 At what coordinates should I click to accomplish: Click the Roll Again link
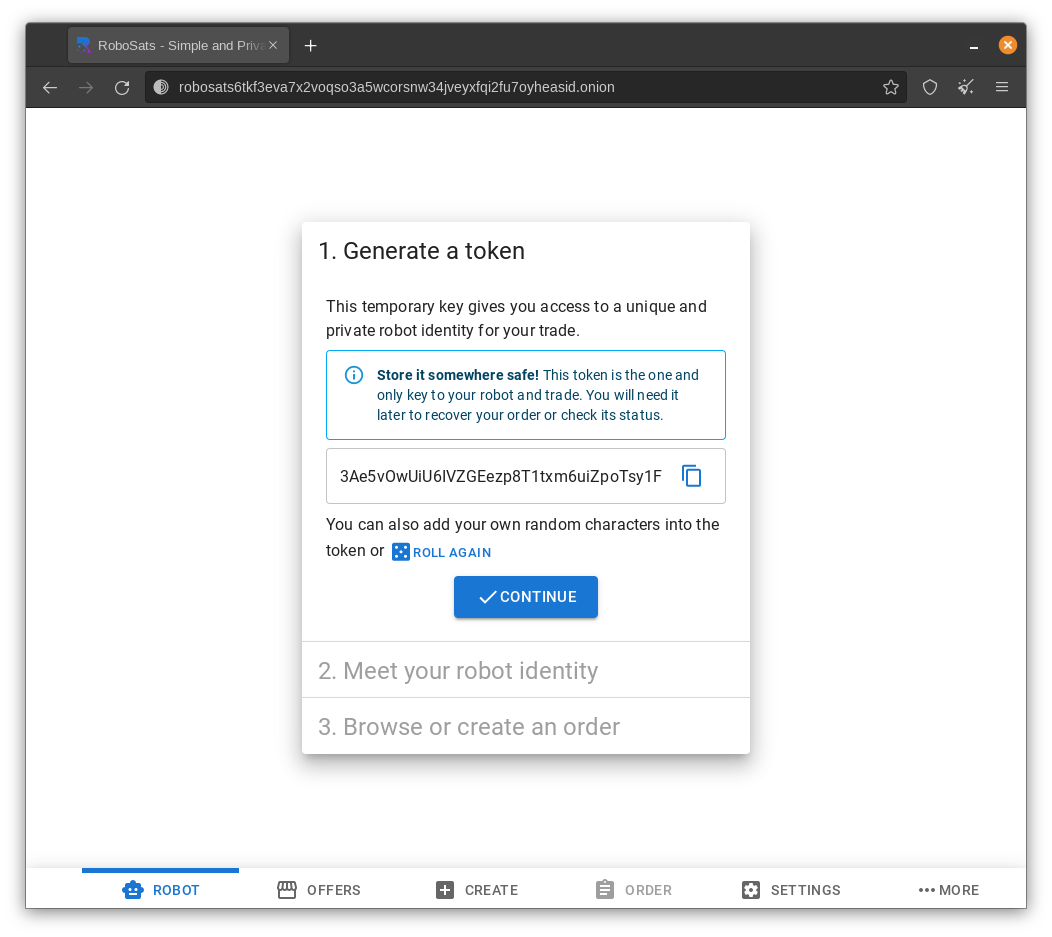pyautogui.click(x=453, y=552)
